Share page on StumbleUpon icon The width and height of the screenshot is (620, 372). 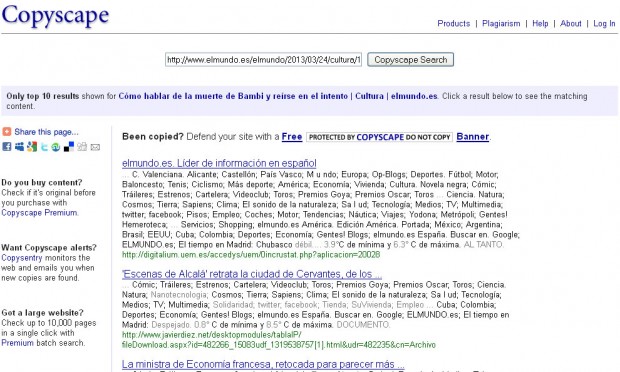tap(56, 147)
